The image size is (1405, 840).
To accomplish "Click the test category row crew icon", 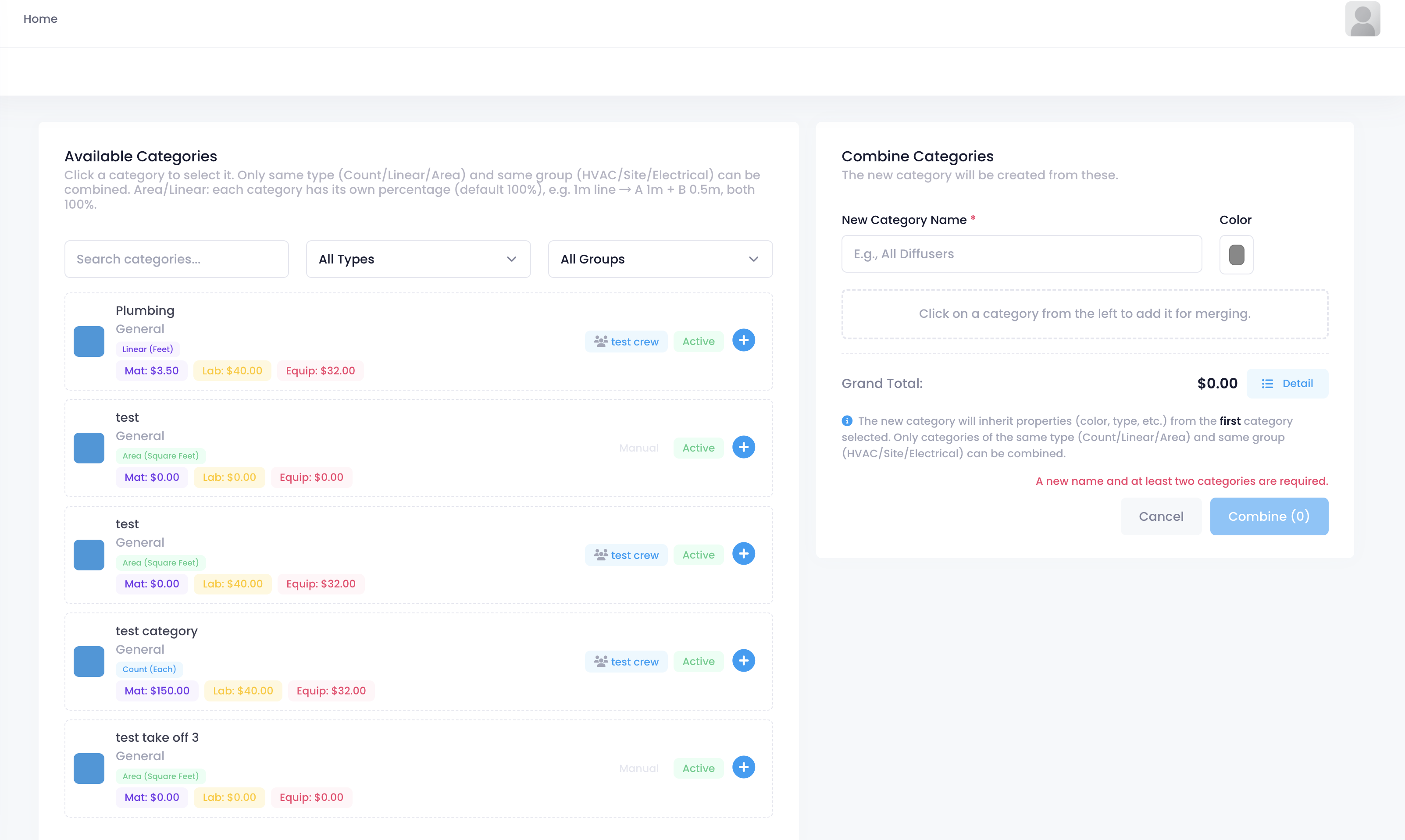I will click(601, 661).
